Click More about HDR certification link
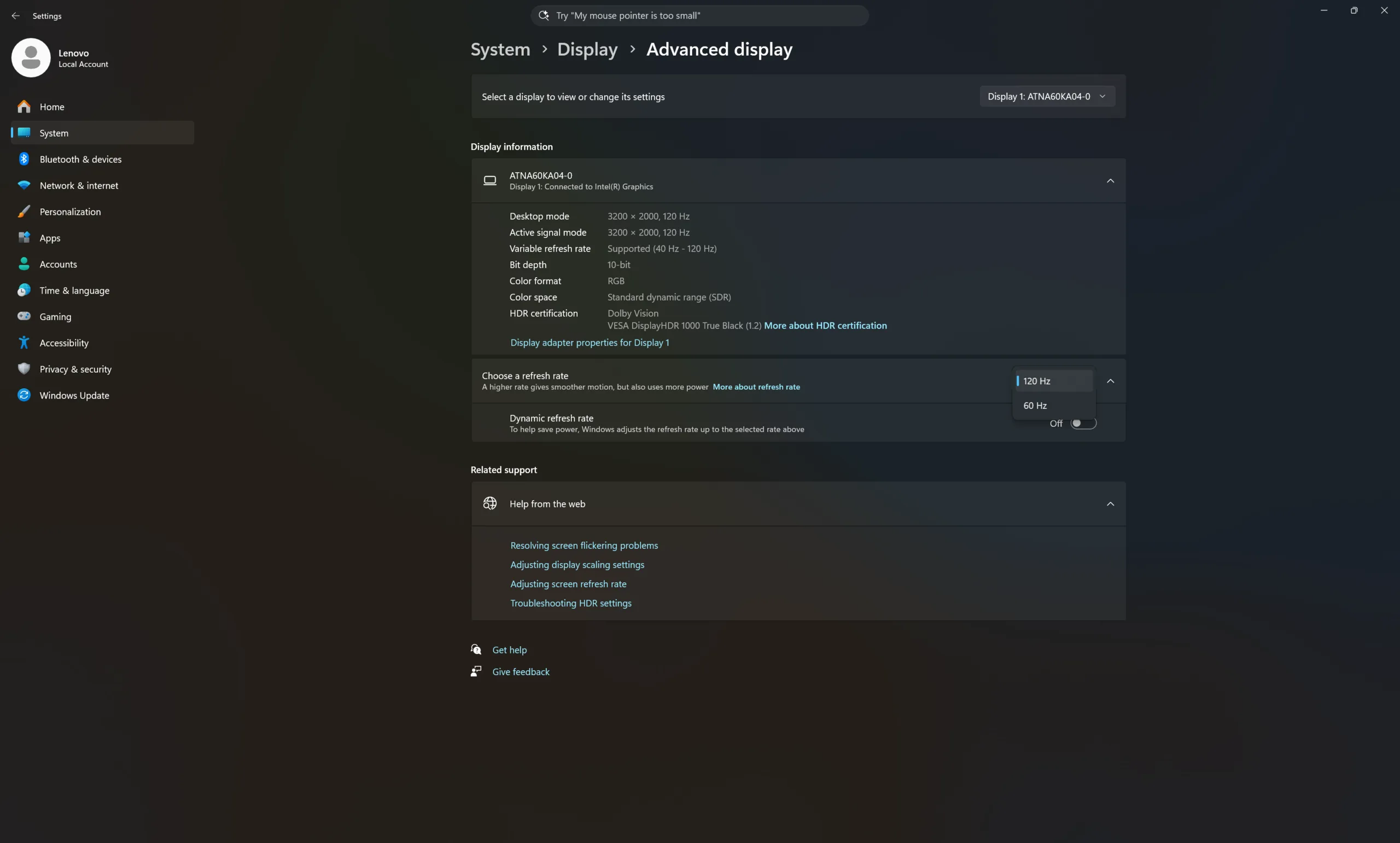The height and width of the screenshot is (843, 1400). click(825, 325)
